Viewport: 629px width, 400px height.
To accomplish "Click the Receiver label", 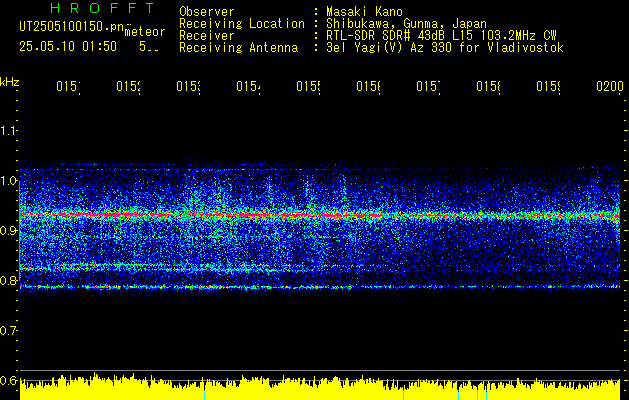I will click(x=207, y=36).
